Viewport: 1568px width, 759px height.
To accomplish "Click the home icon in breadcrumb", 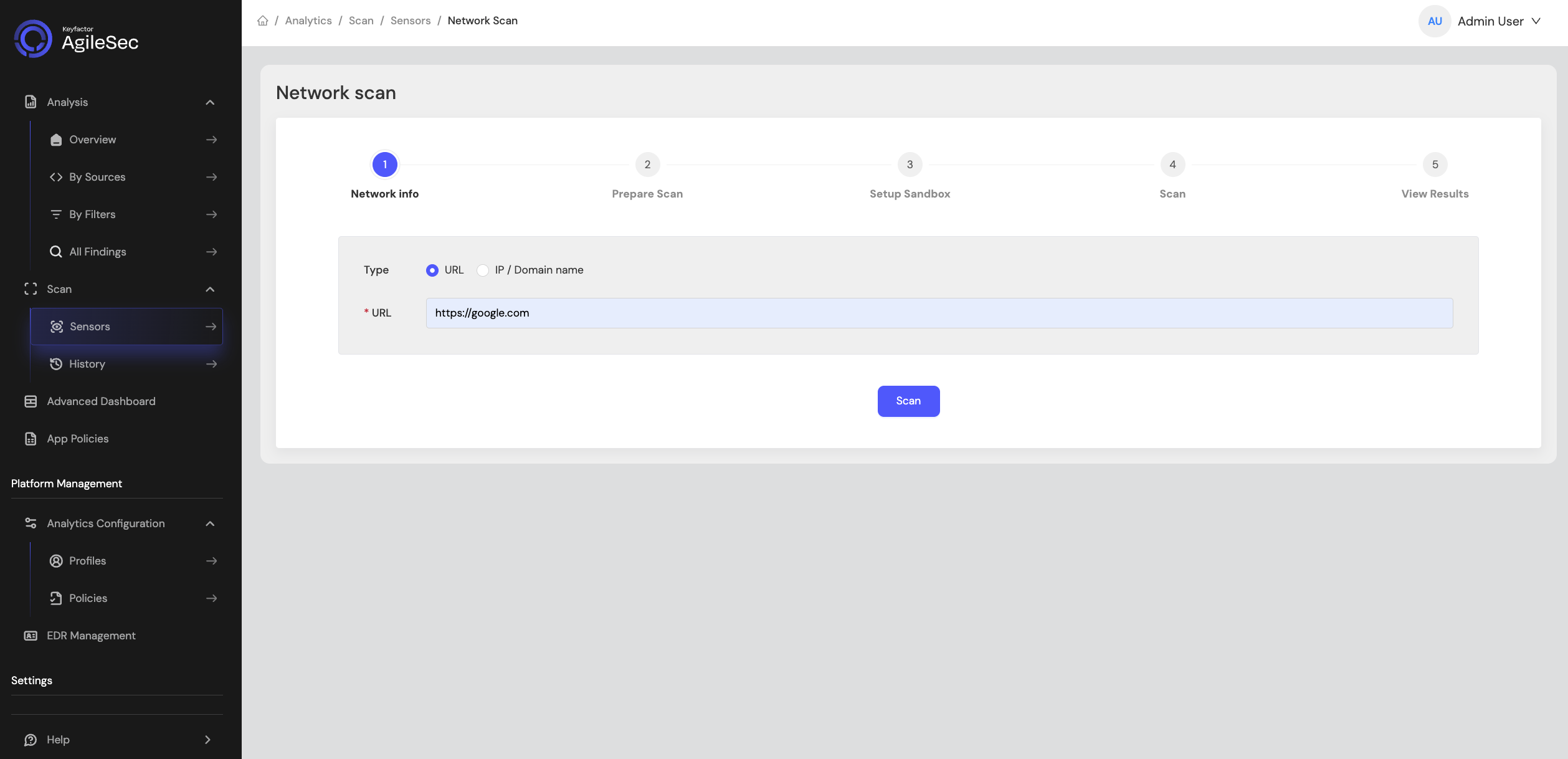I will pos(263,21).
